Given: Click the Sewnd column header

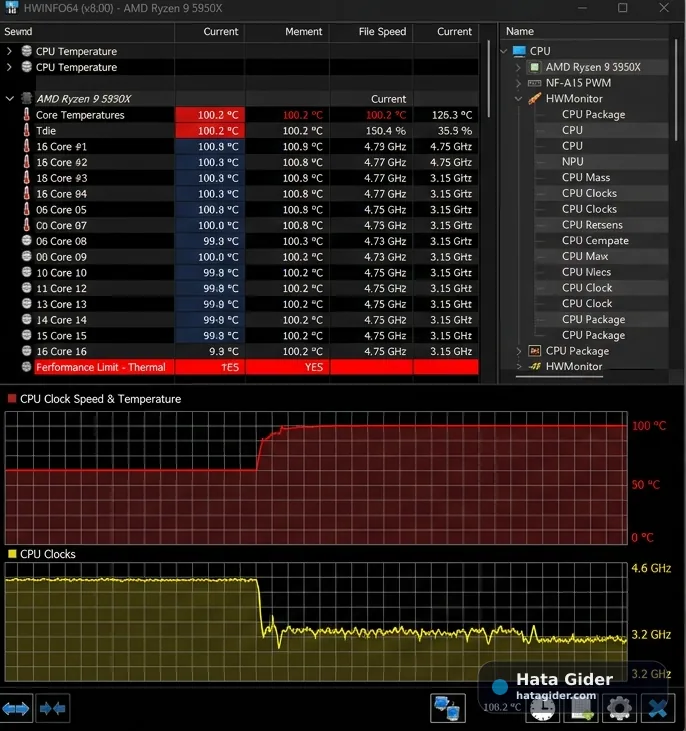Looking at the screenshot, I should click(18, 31).
